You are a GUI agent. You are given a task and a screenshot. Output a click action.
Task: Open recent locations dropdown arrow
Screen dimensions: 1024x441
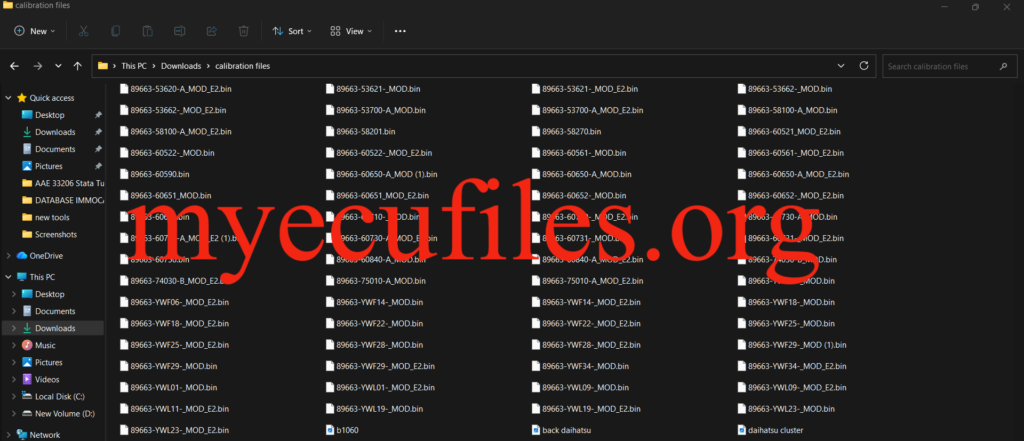pyautogui.click(x=58, y=66)
